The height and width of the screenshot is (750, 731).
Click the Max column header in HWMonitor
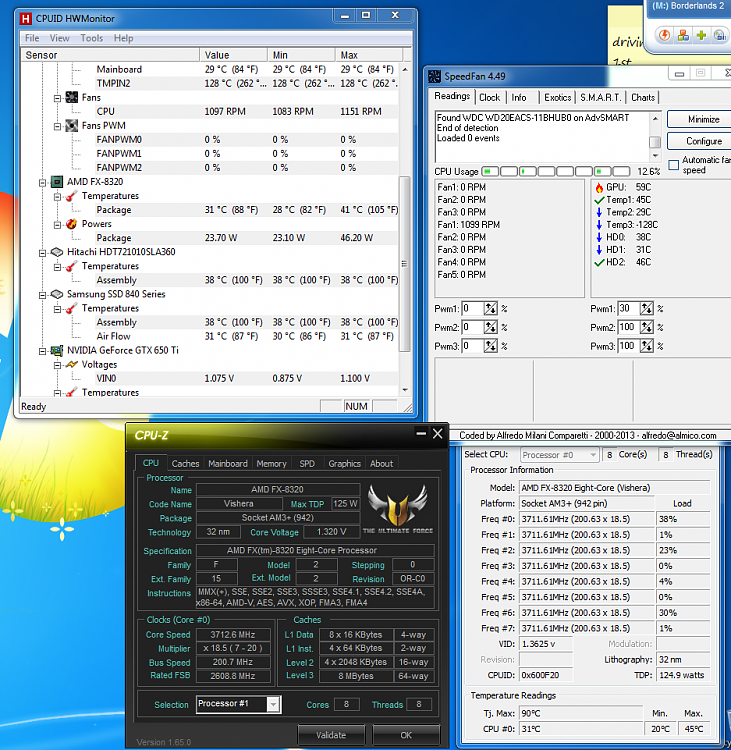coord(368,55)
